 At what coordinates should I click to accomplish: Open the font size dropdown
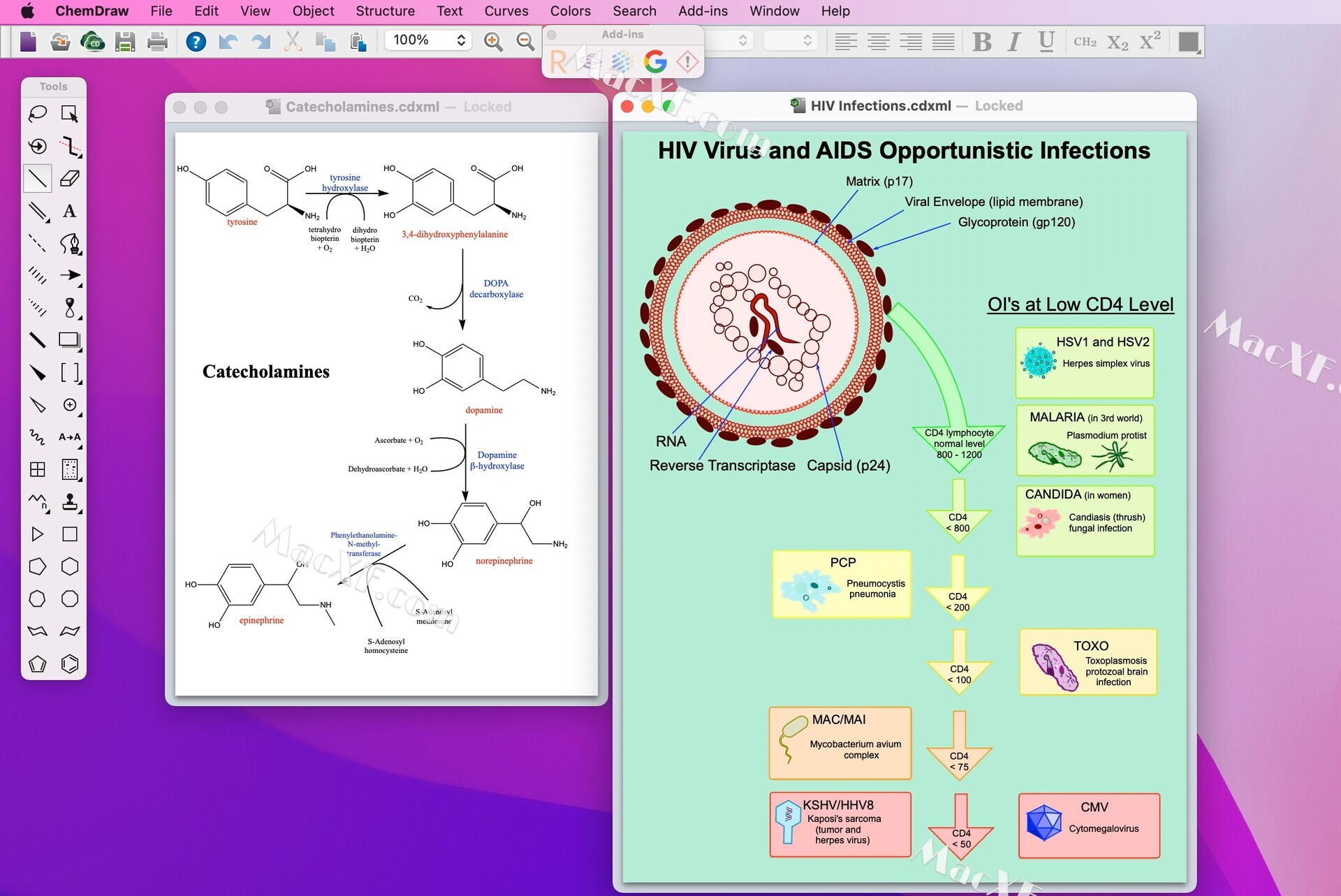click(x=790, y=41)
